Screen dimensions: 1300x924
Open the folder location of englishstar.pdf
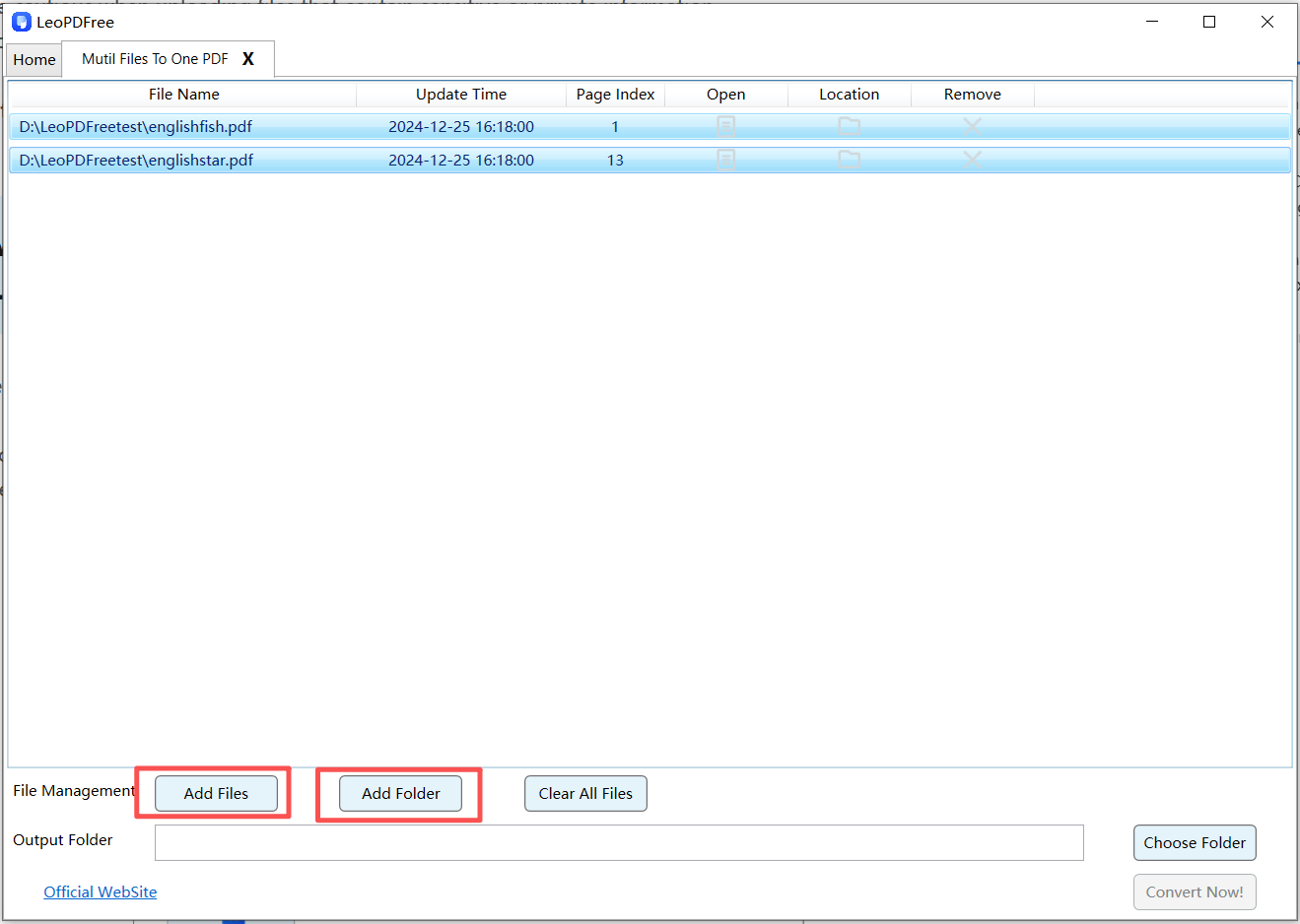tap(849, 160)
